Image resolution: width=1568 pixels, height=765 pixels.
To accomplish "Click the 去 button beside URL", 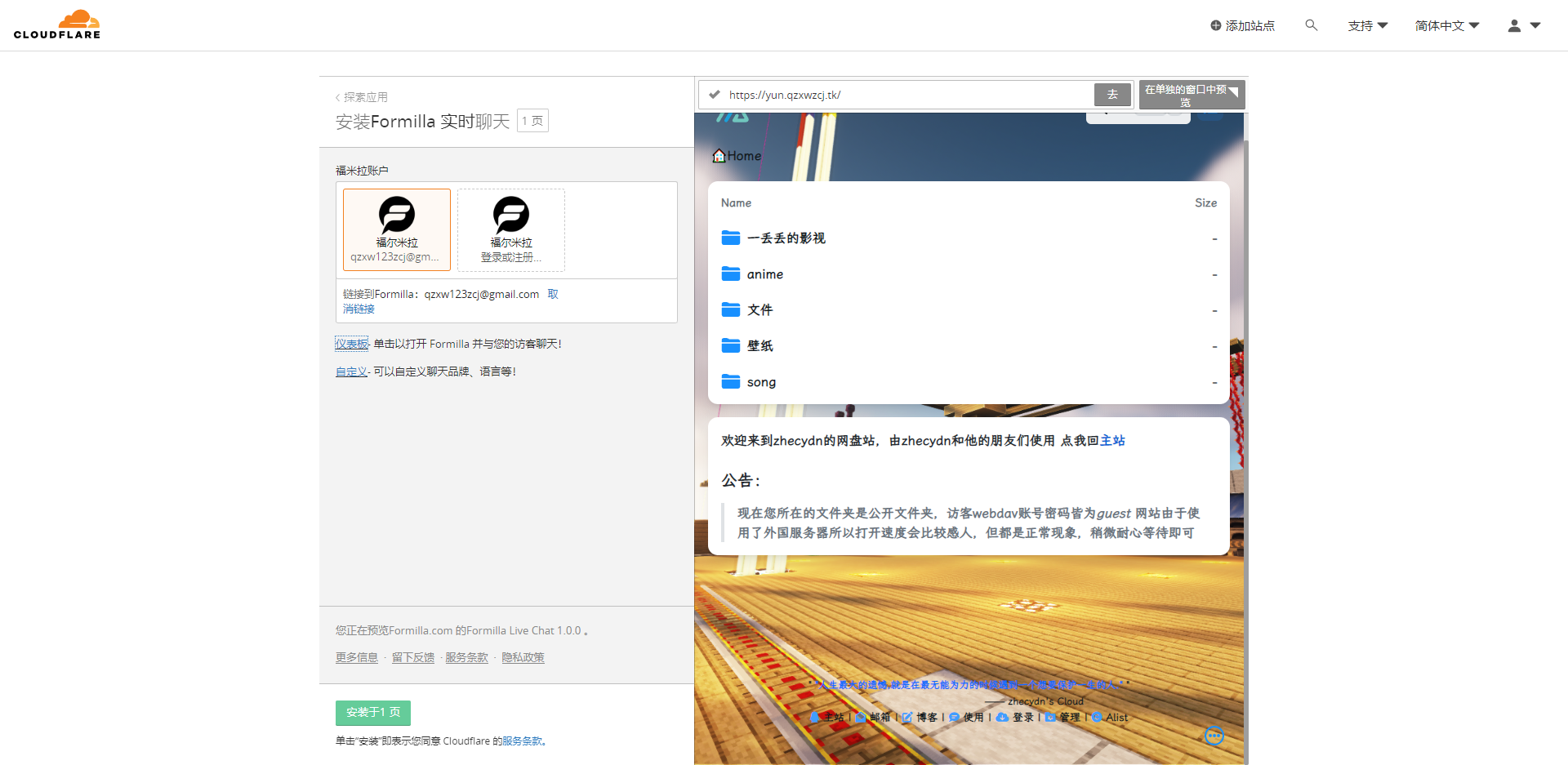I will coord(1112,95).
